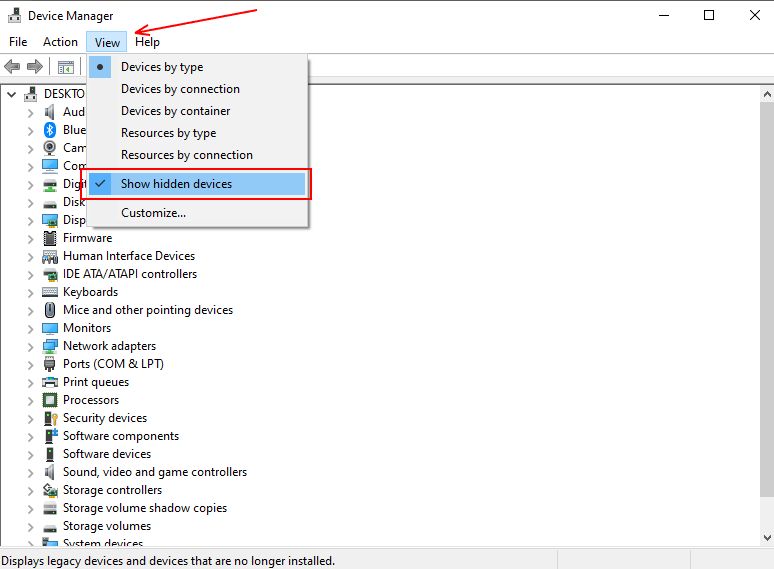The image size is (774, 569).
Task: Click the Bluetooth category icon
Action: click(x=50, y=130)
